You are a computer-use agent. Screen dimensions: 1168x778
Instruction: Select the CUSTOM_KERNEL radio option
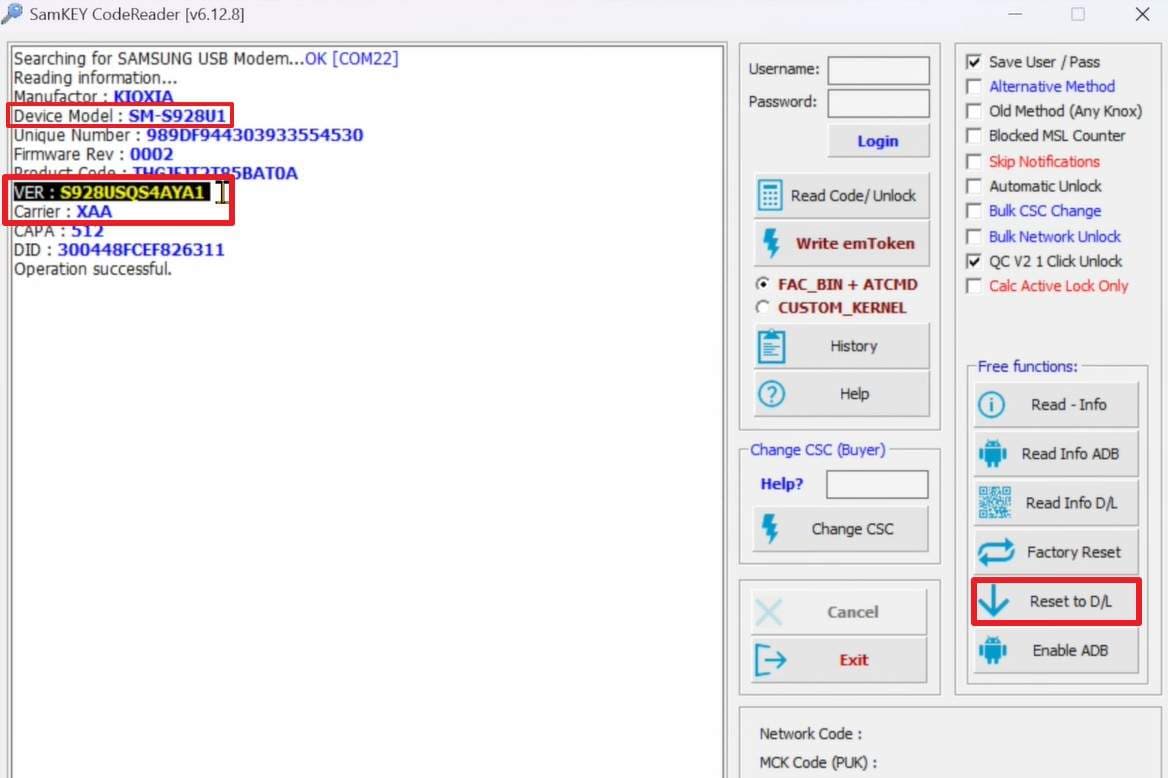tap(762, 307)
